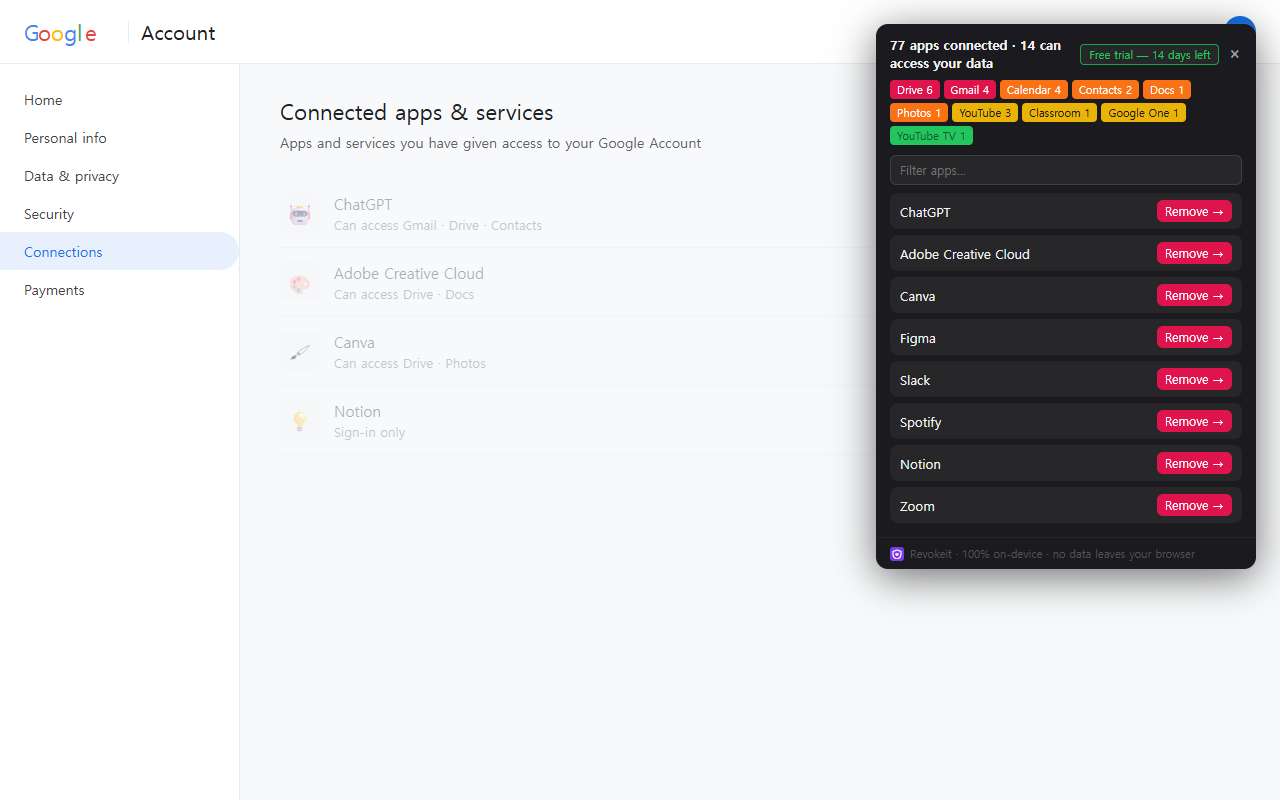Remove Notion from the popup list
Viewport: 1280px width, 800px height.
point(1194,464)
